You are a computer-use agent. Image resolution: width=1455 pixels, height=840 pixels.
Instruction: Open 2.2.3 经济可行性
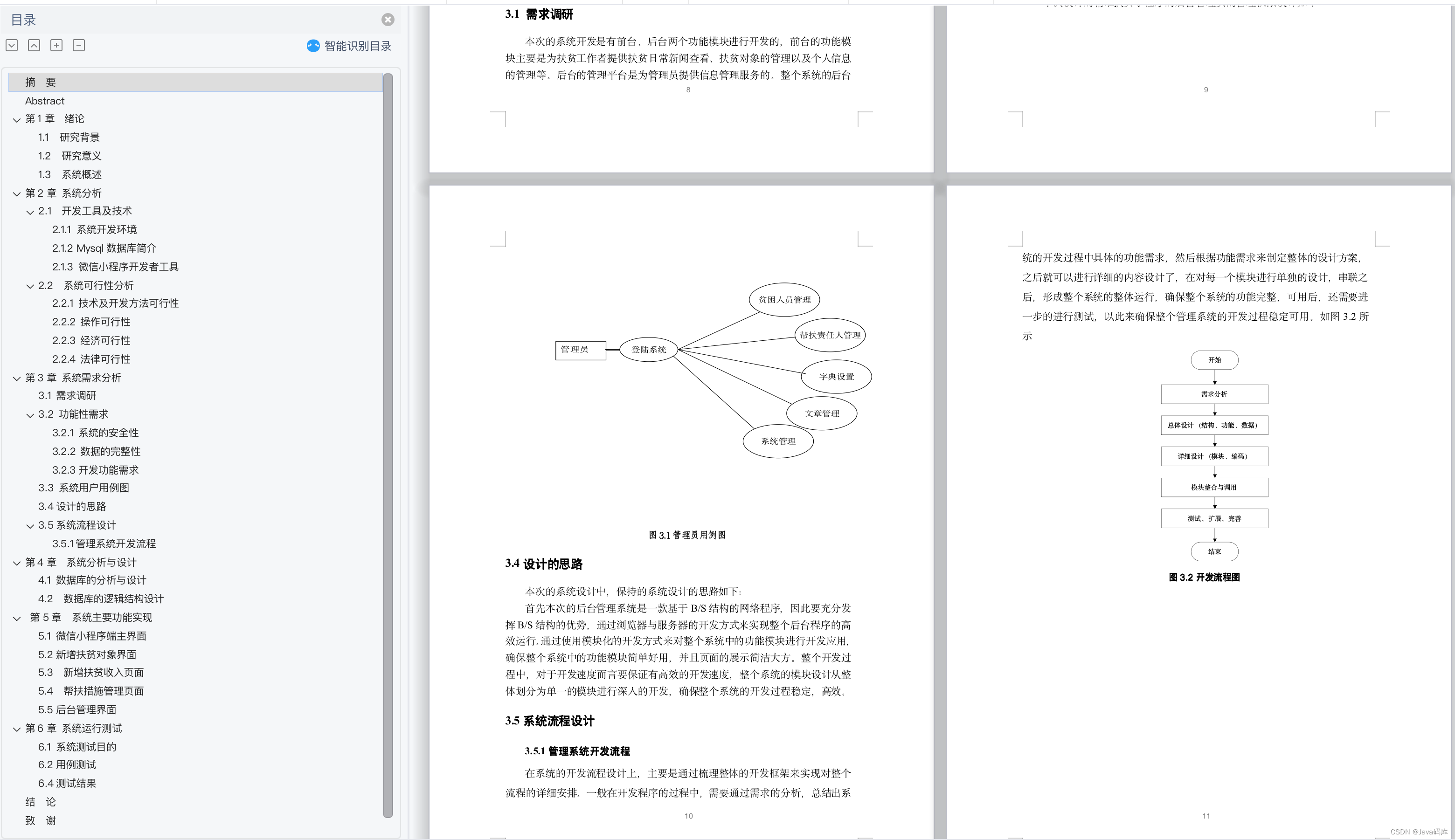(91, 340)
